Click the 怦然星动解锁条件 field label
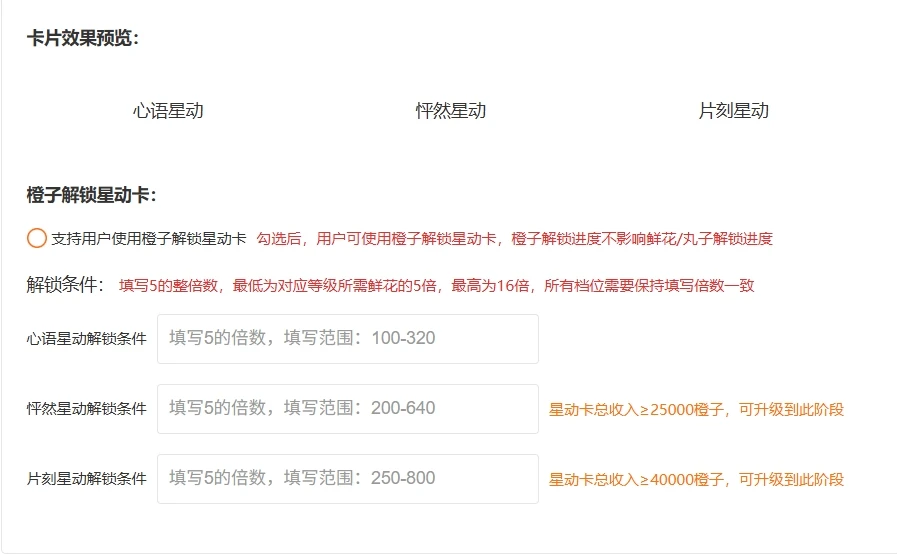This screenshot has height=554, width=897. coord(87,409)
